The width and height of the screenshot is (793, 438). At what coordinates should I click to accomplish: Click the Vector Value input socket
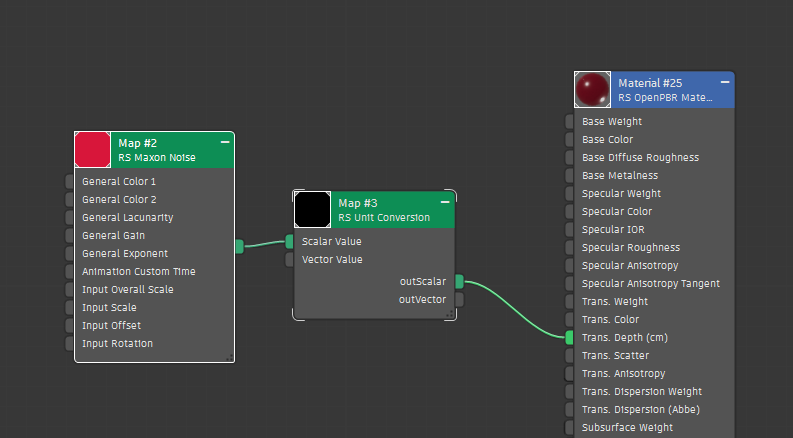[290, 259]
